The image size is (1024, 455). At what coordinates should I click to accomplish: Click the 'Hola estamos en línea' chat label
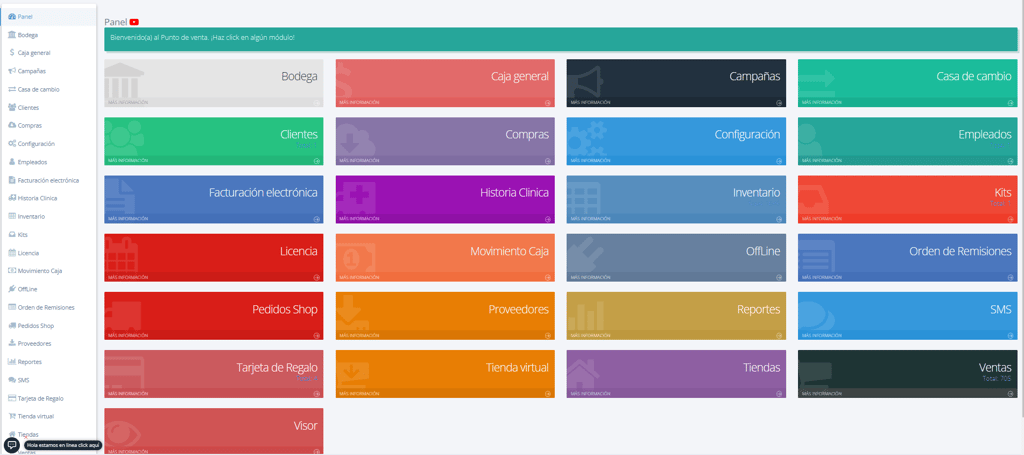coord(63,445)
